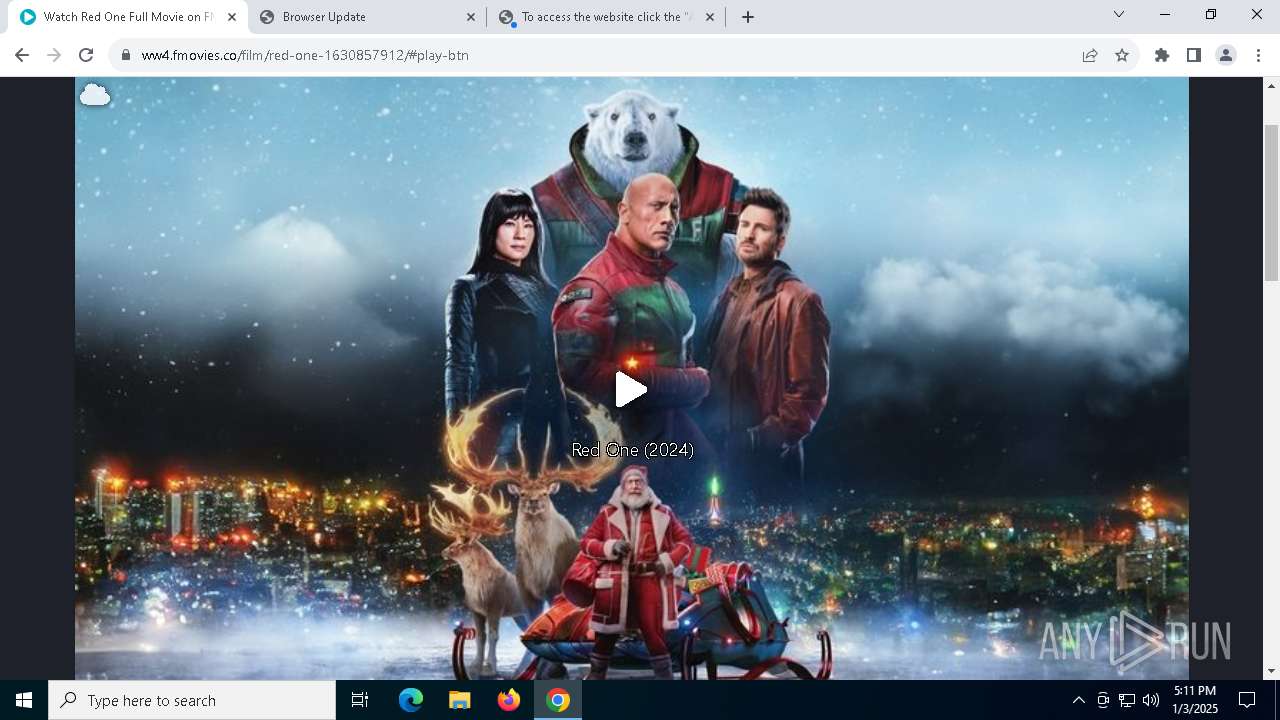Switch to the Browser Update tab
This screenshot has height=720, width=1280.
pyautogui.click(x=367, y=17)
